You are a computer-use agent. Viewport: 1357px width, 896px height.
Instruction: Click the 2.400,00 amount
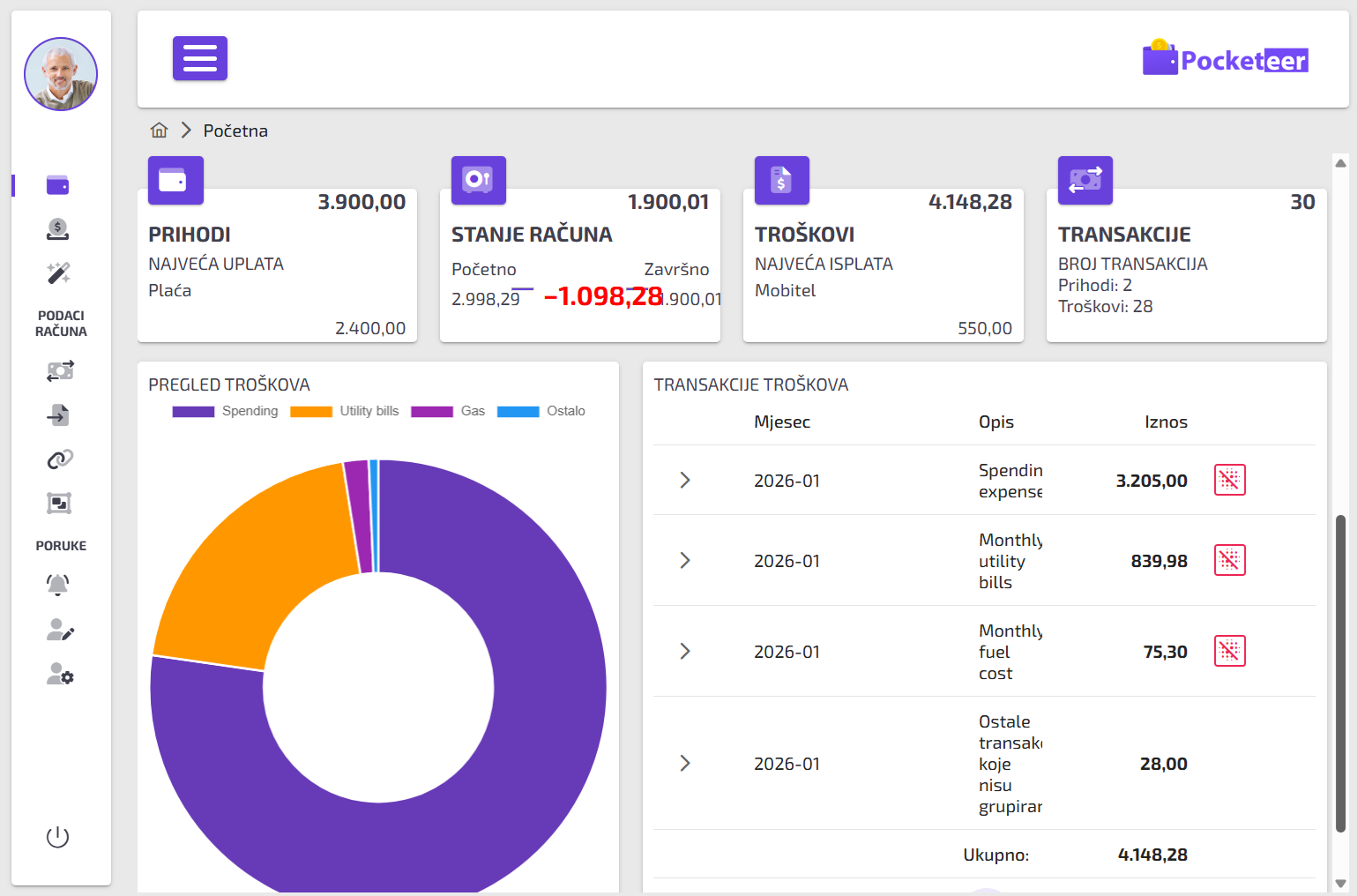coord(370,328)
